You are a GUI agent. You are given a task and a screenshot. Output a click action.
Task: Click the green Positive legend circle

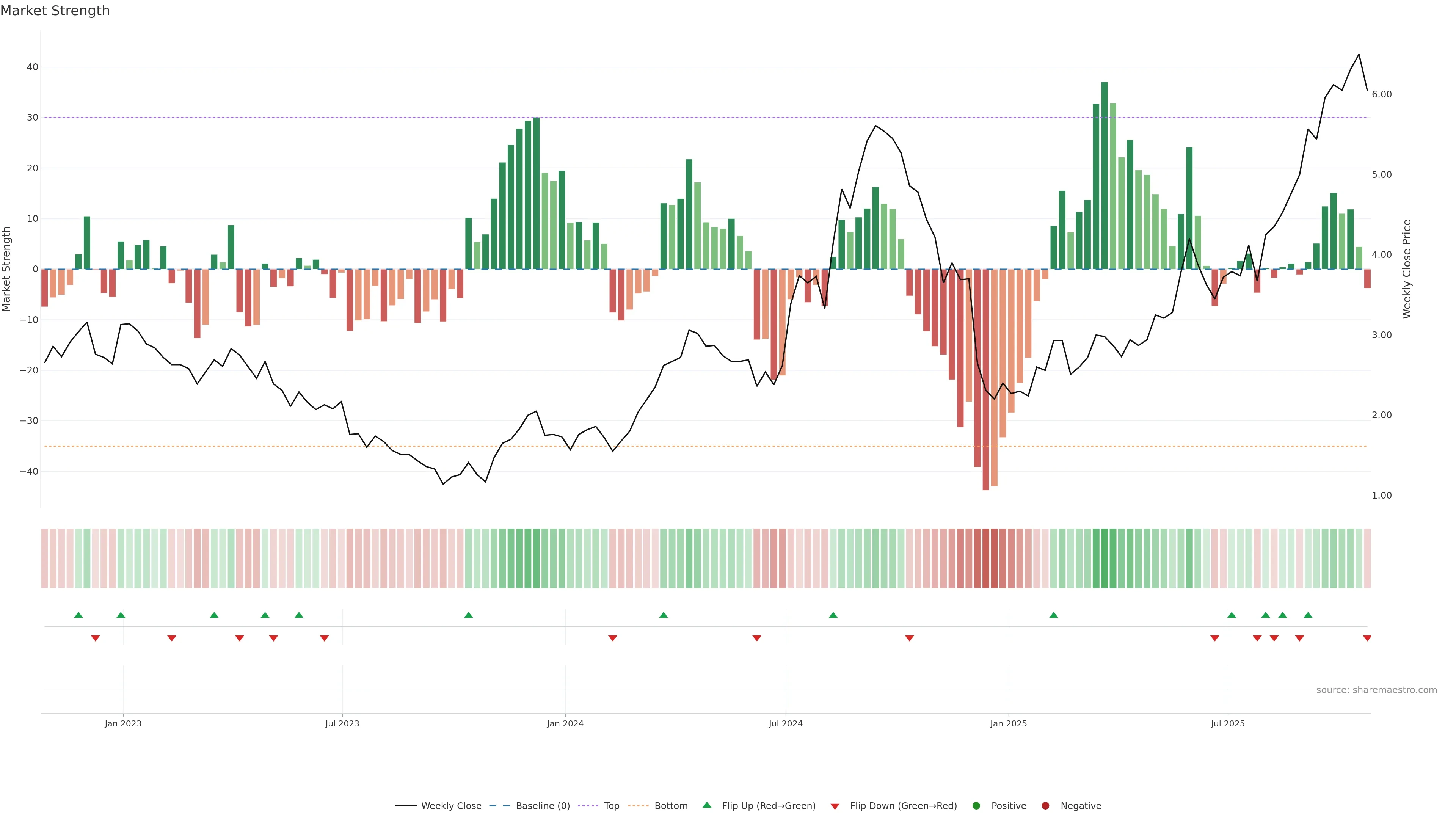(976, 806)
